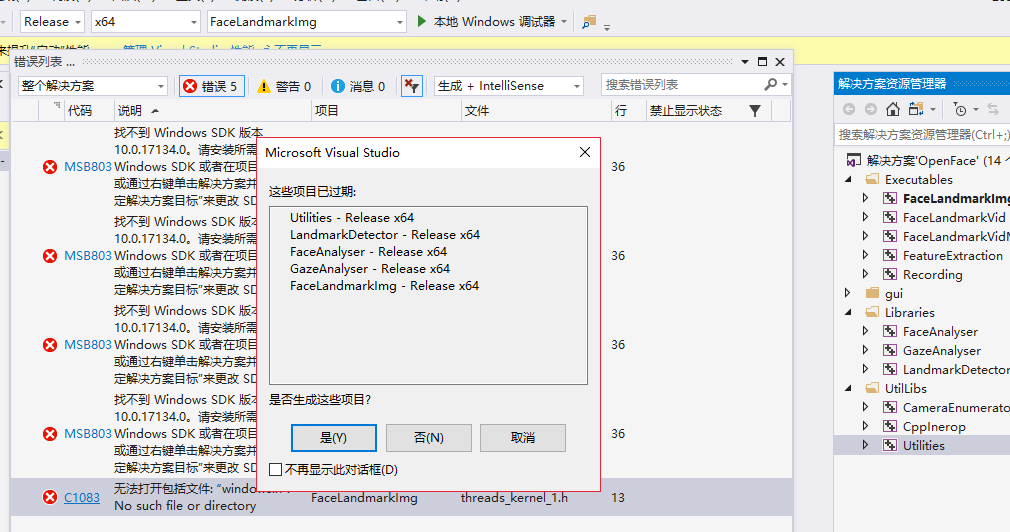Click the filter funnel icon in the column header
Viewport: 1010px width, 532px height.
tap(754, 111)
